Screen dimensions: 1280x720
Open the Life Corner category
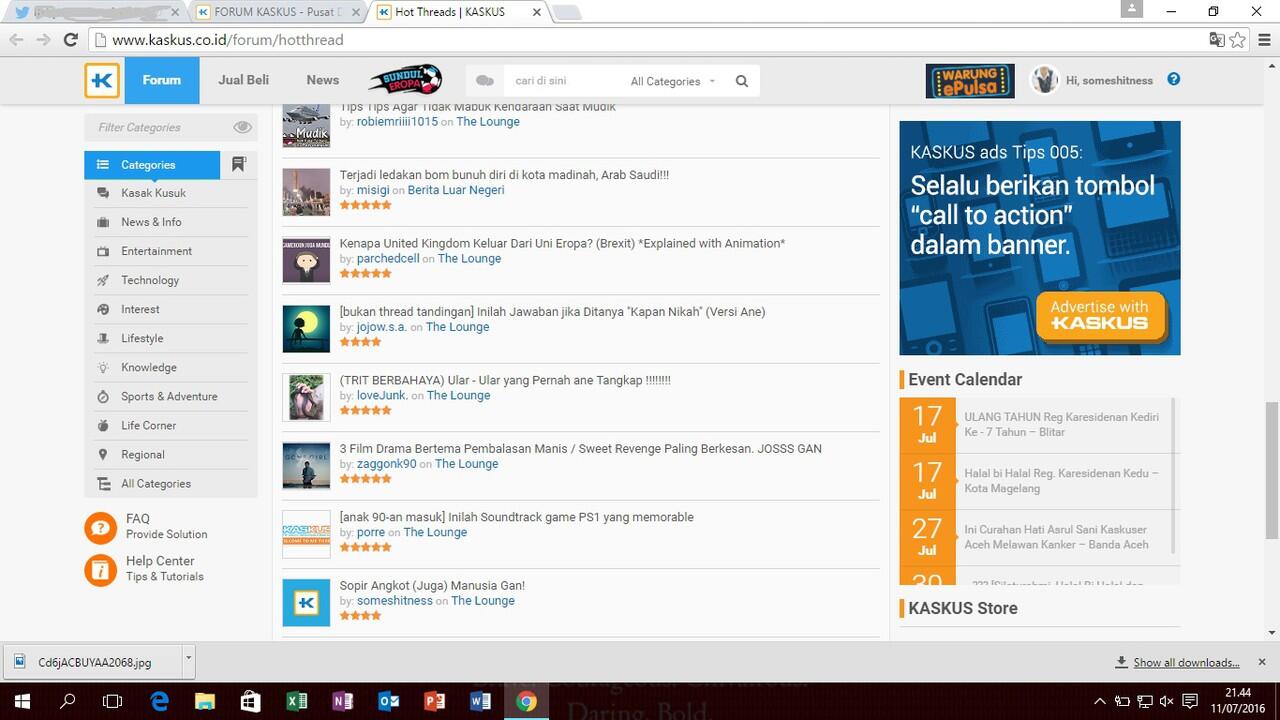coord(149,425)
